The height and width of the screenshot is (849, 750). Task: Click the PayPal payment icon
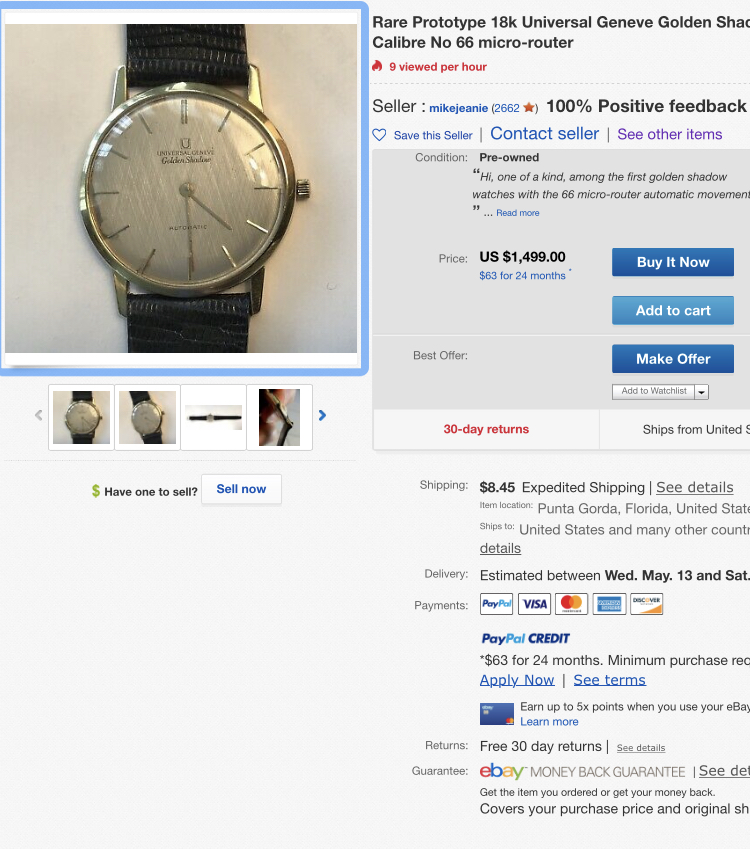(496, 604)
